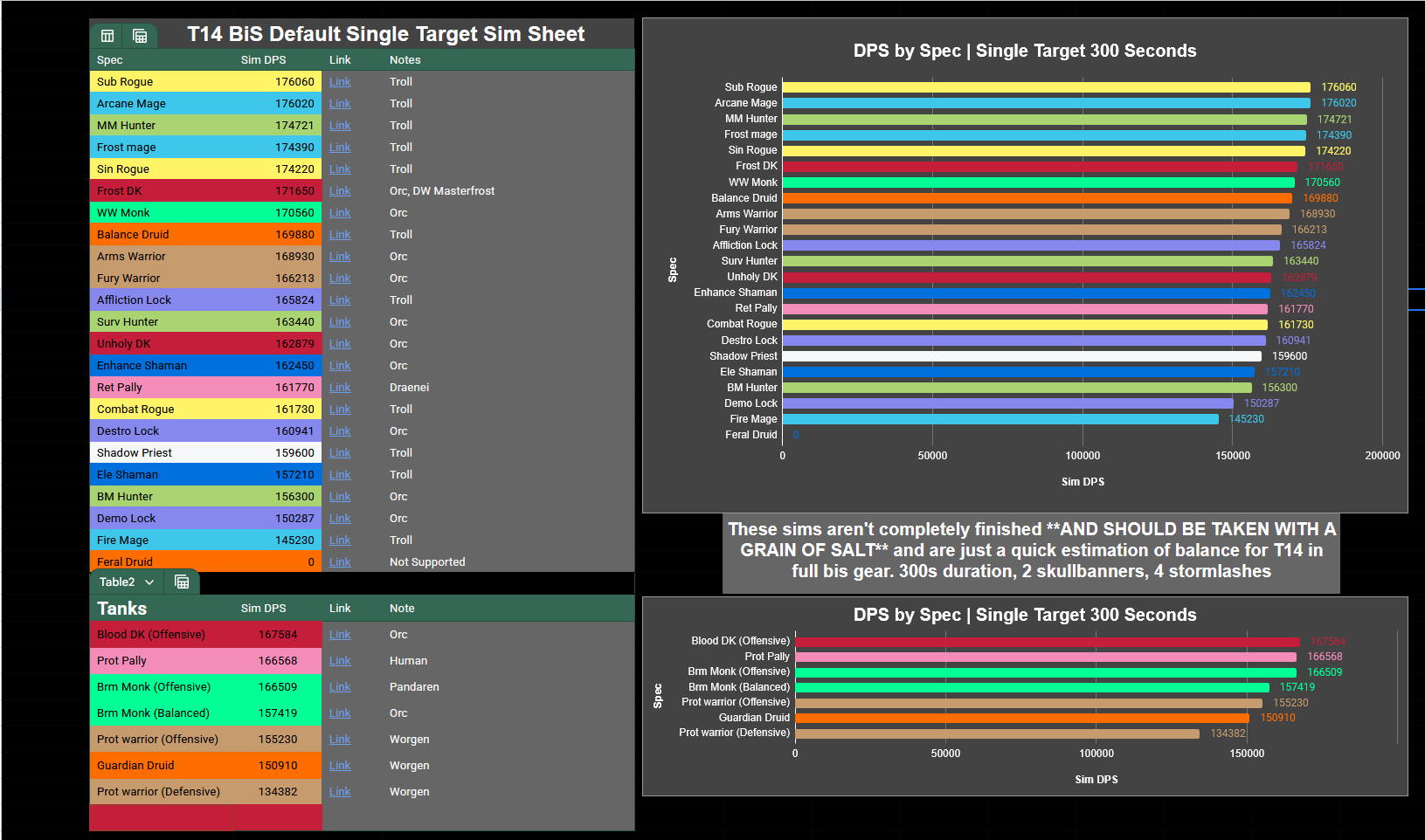Image resolution: width=1425 pixels, height=840 pixels.
Task: Select the Guardian Druid spec cell
Action: pyautogui.click(x=161, y=766)
